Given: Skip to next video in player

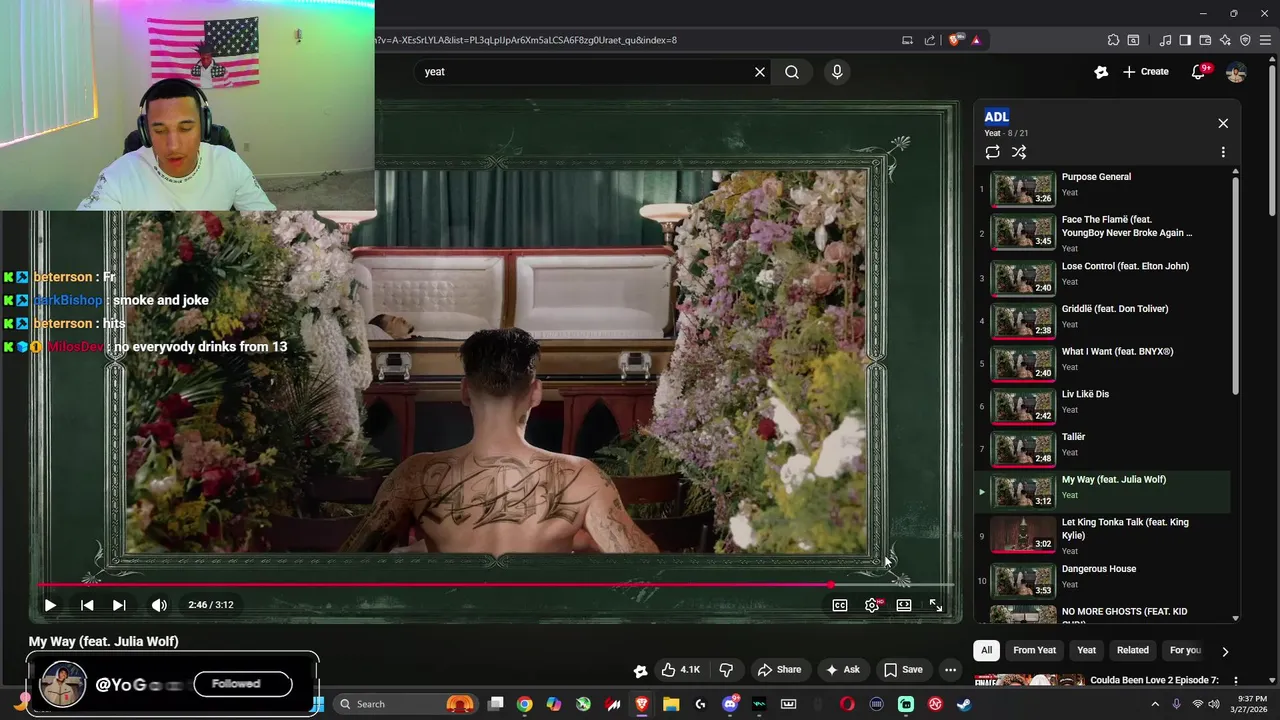Looking at the screenshot, I should pos(119,605).
